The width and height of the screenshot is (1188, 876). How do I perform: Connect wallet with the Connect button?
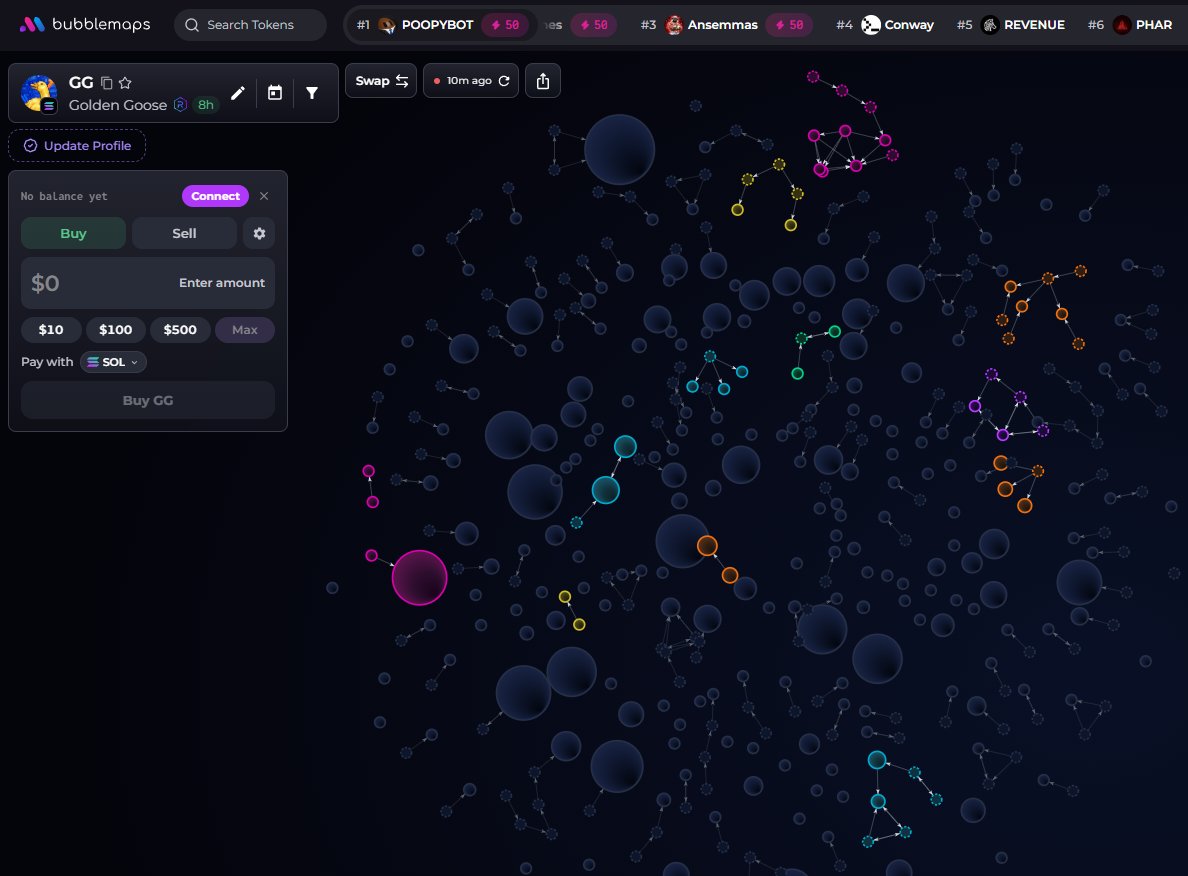[215, 196]
